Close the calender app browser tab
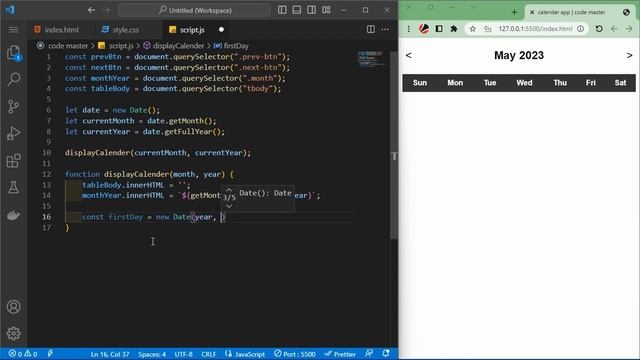The height and width of the screenshot is (360, 640). click(532, 12)
